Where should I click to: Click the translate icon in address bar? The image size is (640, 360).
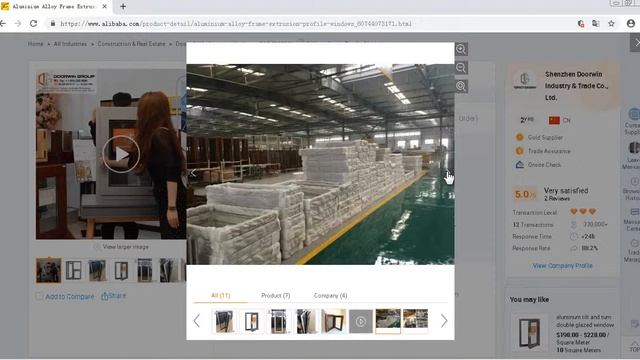pyautogui.click(x=596, y=24)
